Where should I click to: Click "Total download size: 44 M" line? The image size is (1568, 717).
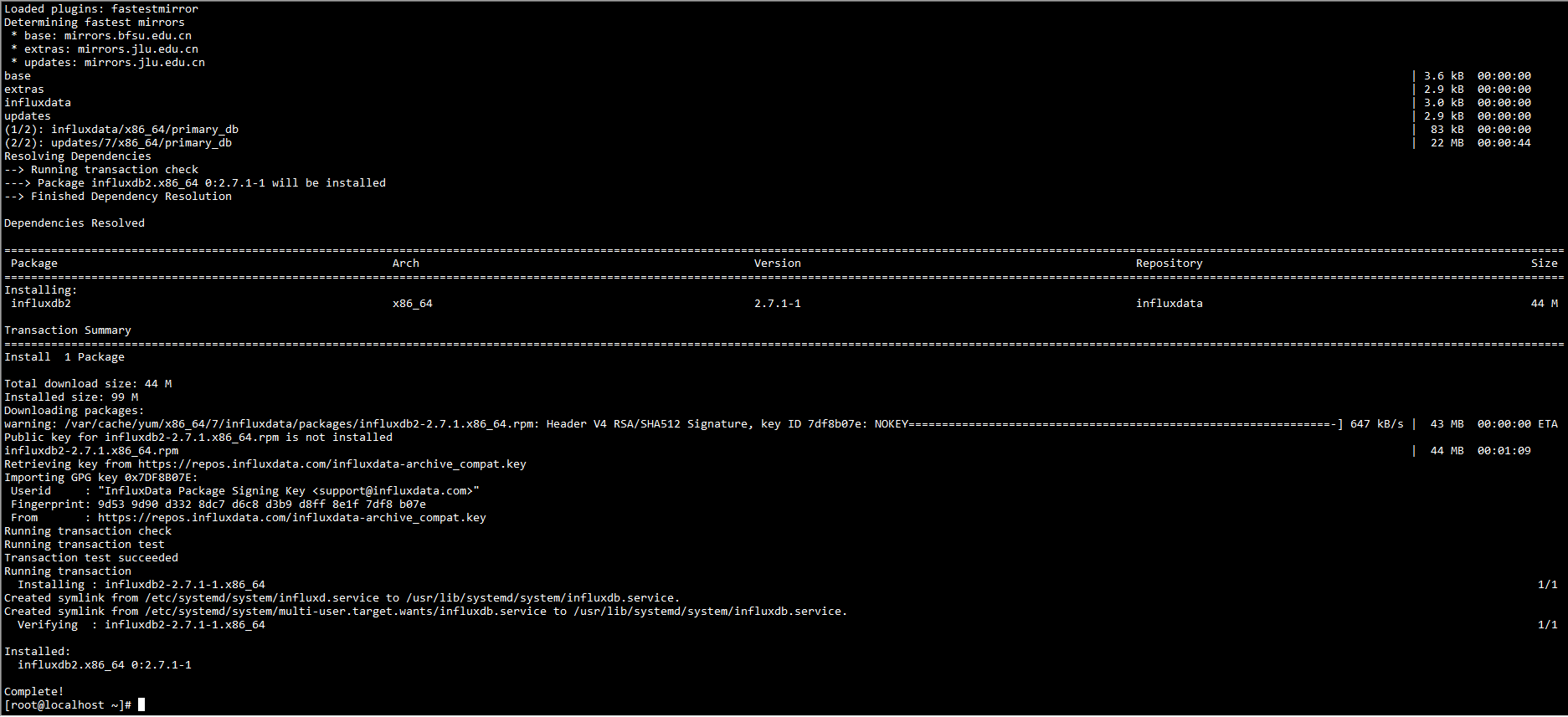click(88, 384)
